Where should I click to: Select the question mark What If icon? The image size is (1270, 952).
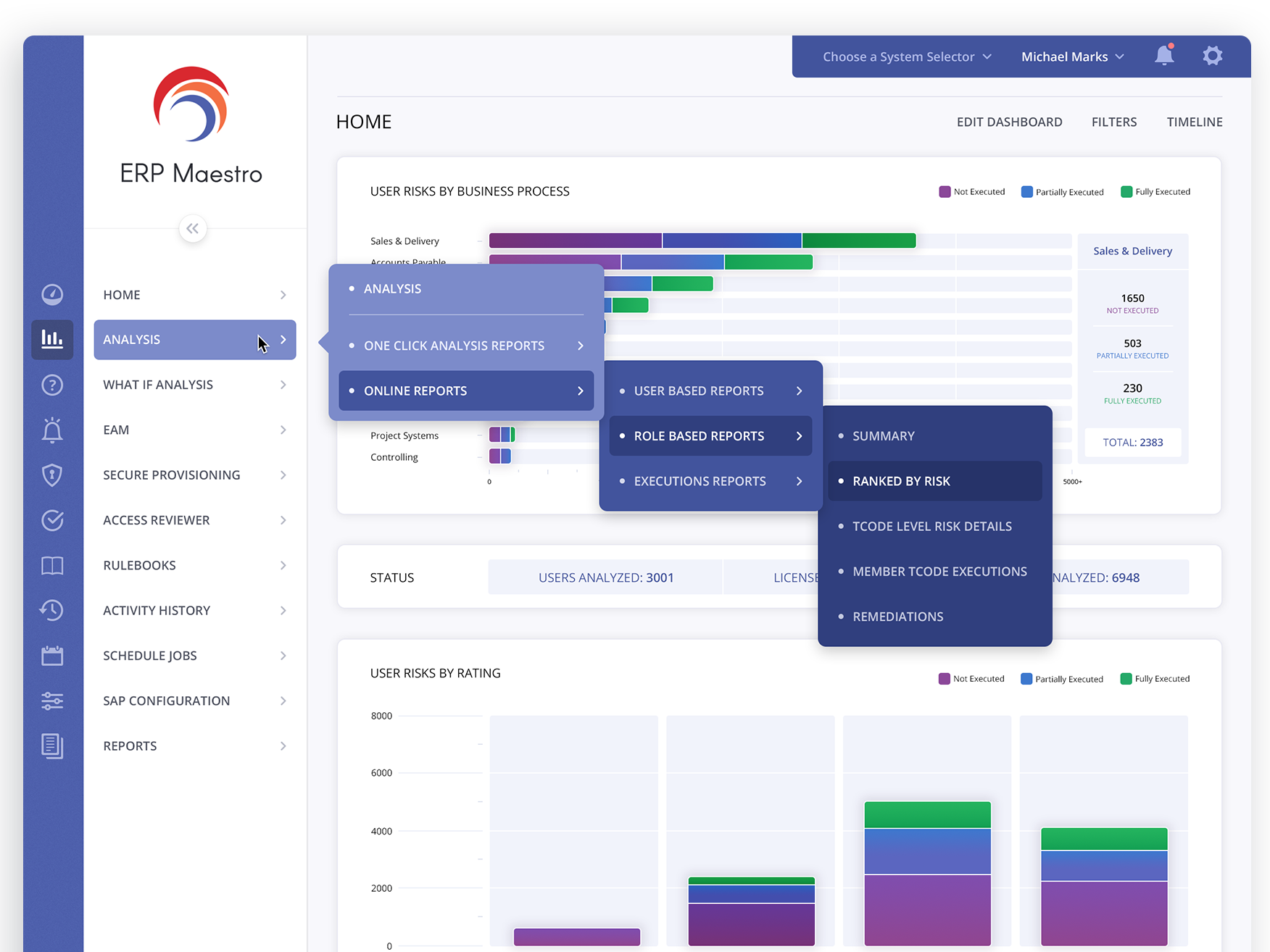(x=52, y=385)
